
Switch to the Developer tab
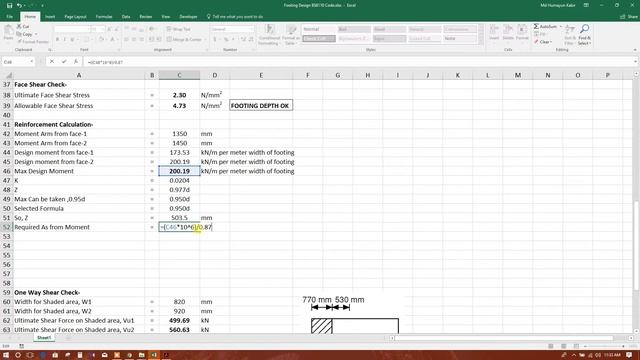[x=188, y=17]
